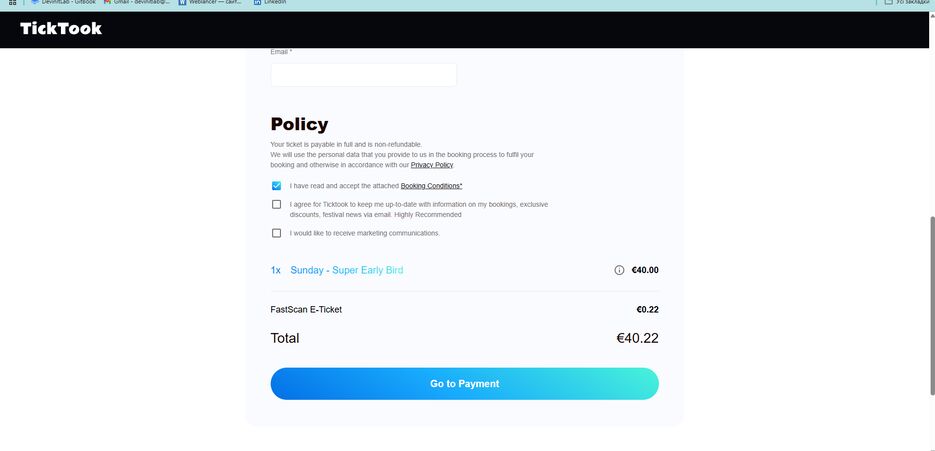Open the Gmail bookmark
The image size is (935, 451).
137,2
